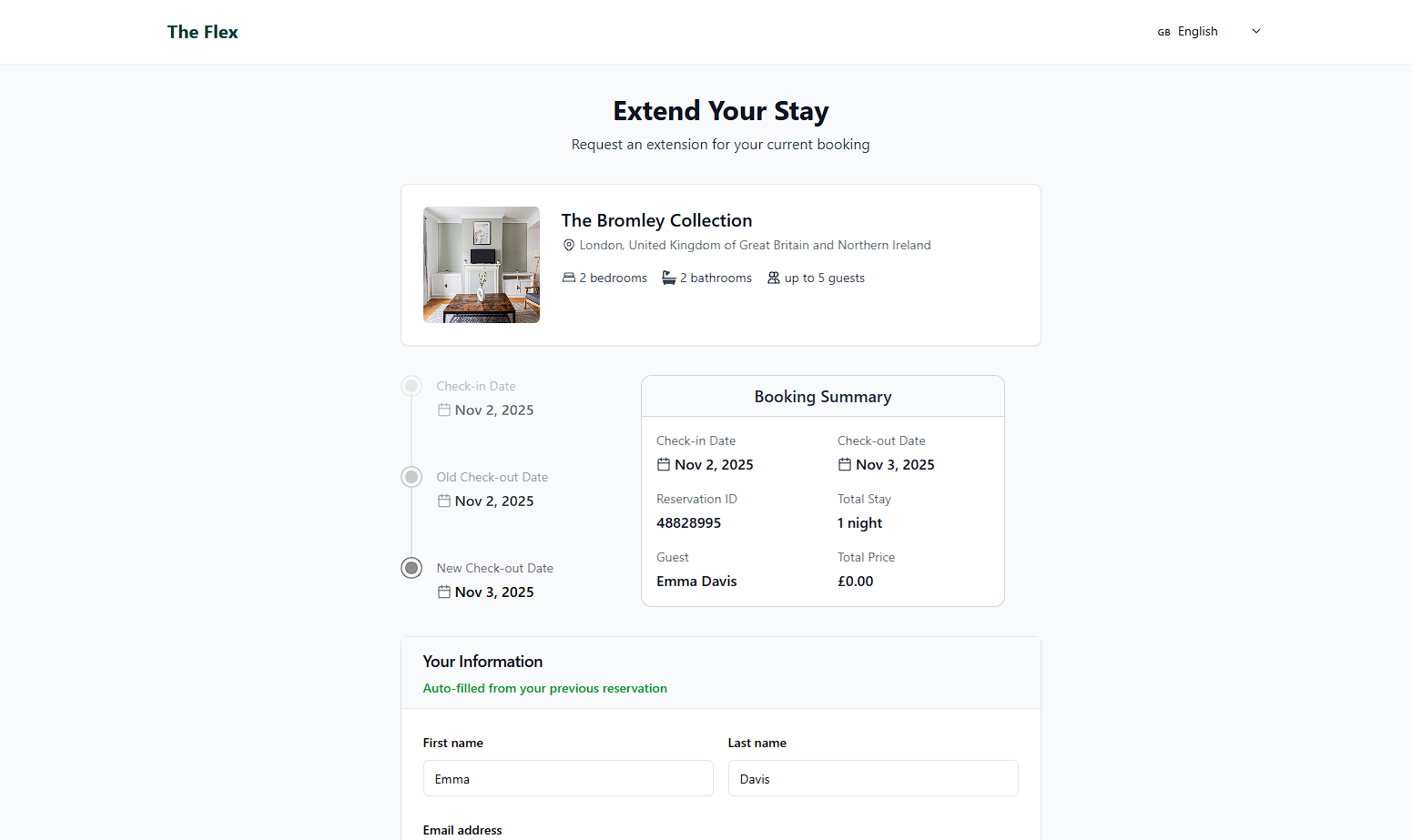The width and height of the screenshot is (1412, 840).
Task: Click the calendar icon beside Check-in Nov 2, 2025
Action: coord(443,410)
